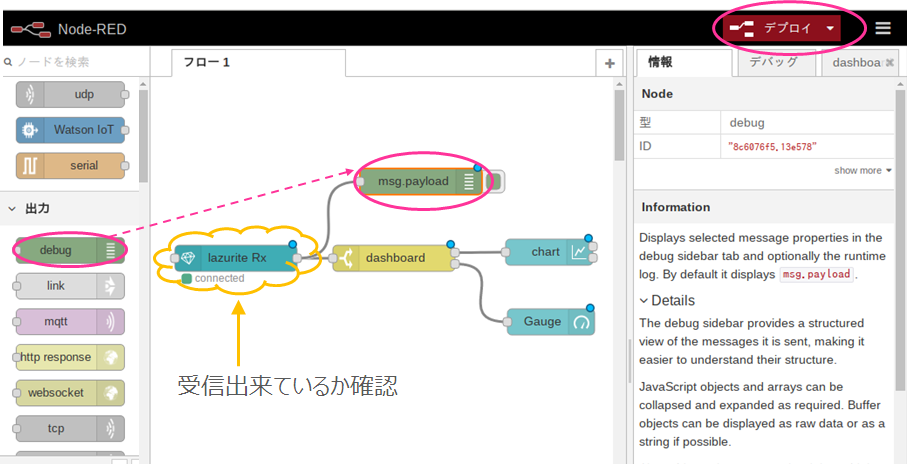Image resolution: width=907 pixels, height=464 pixels.
Task: Open the フロー 1 flow tab
Action: coord(259,62)
